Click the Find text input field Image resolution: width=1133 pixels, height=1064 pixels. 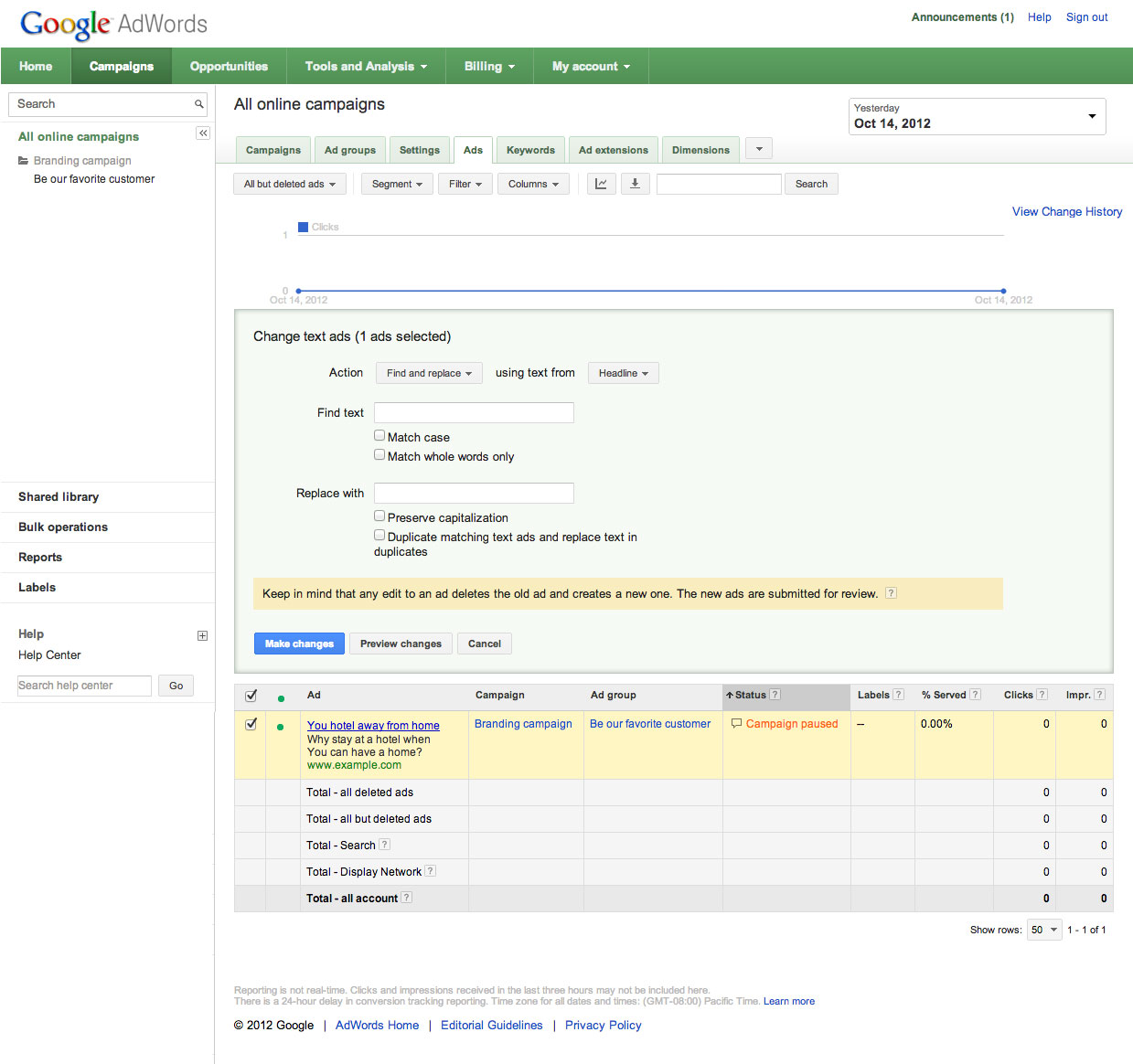[x=474, y=412]
